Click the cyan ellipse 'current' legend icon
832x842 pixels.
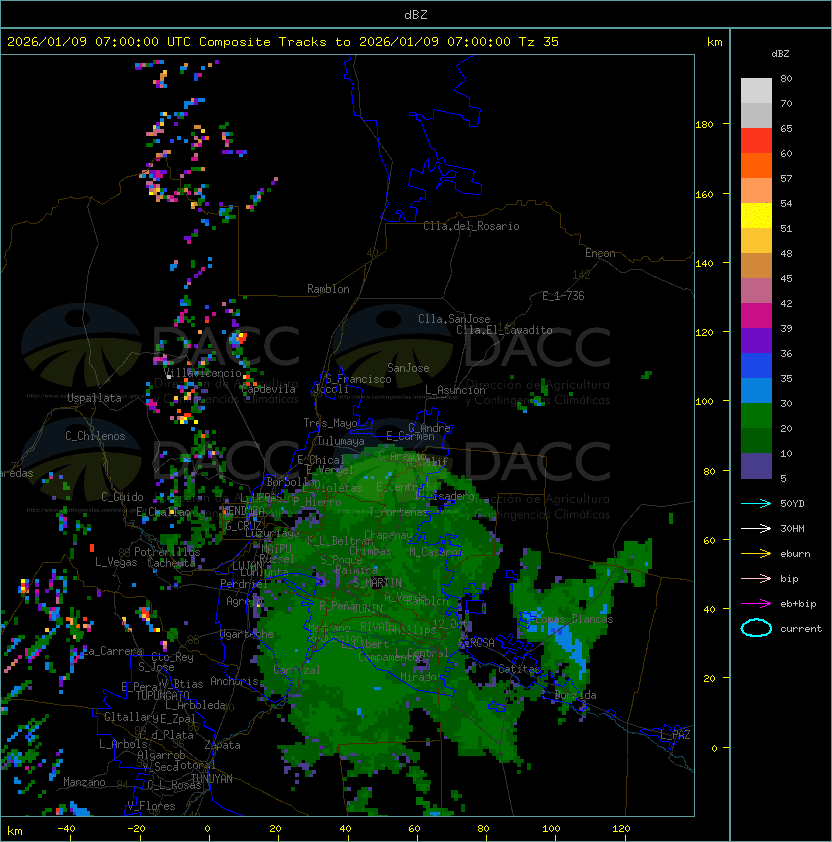click(756, 628)
